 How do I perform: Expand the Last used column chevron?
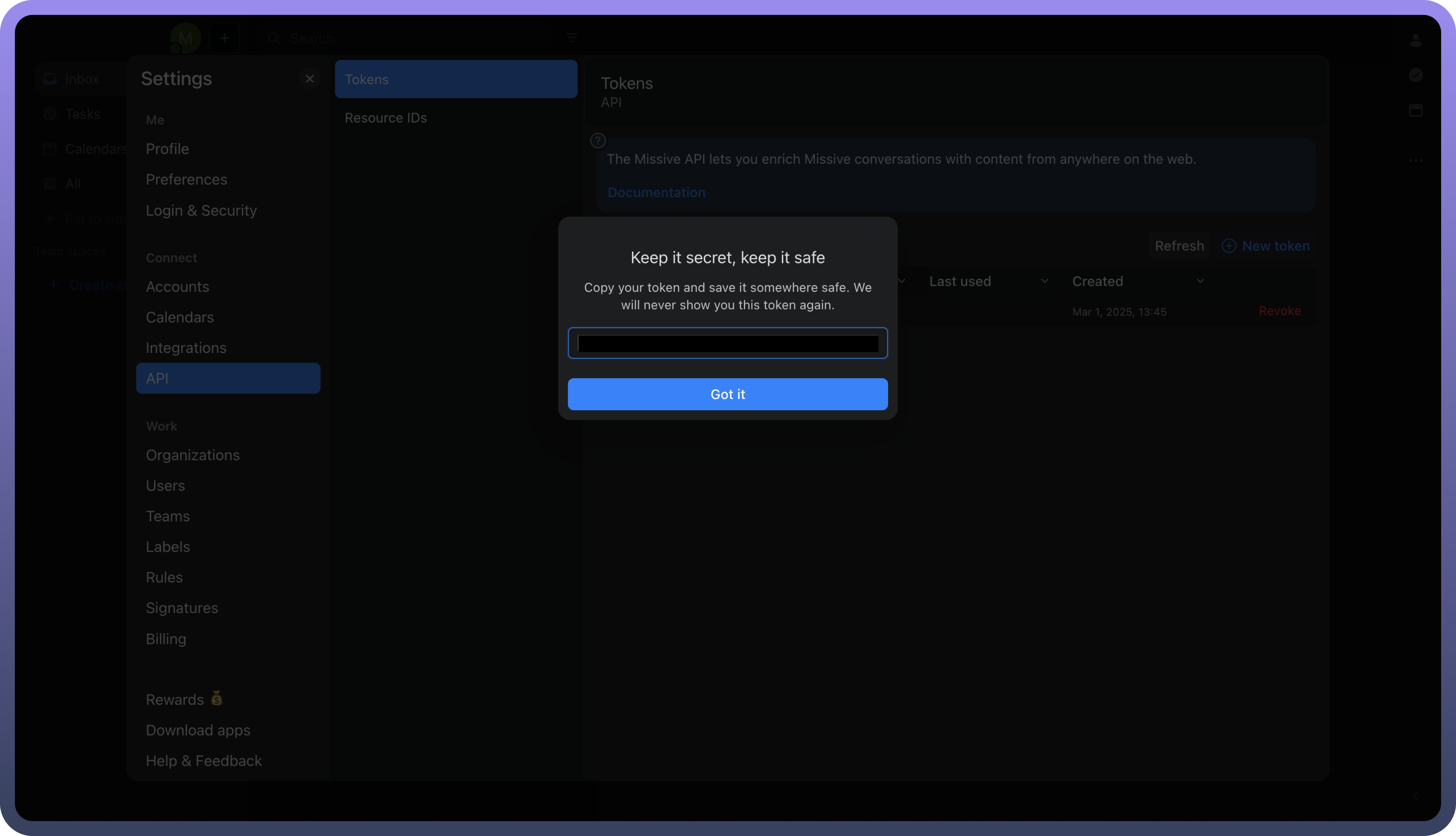tap(1044, 281)
